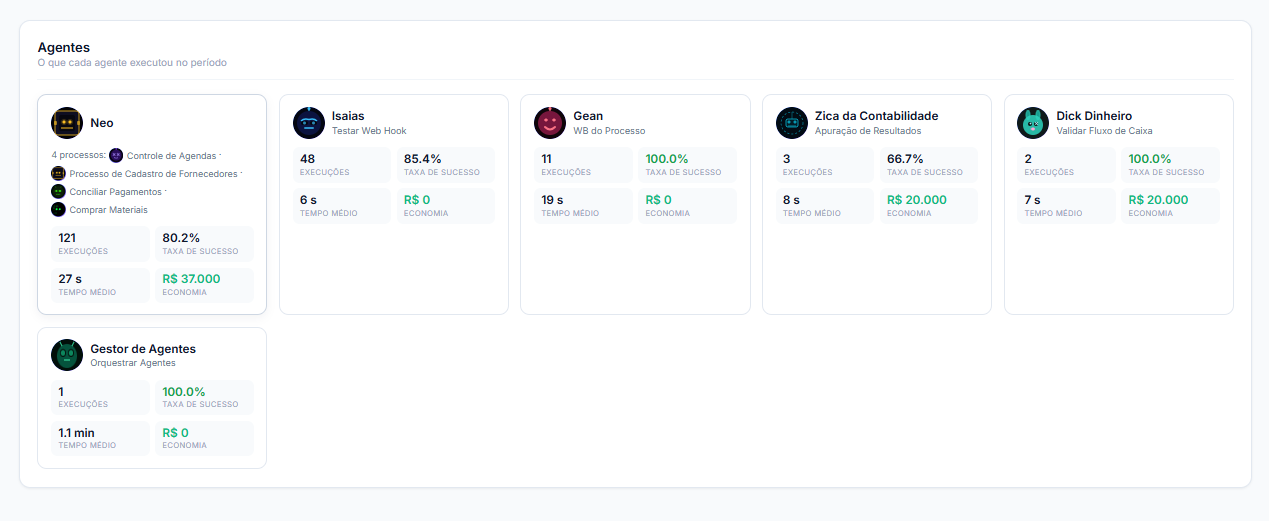The image size is (1269, 521).
Task: Select the Dick Dinheiro agent name
Action: coord(1094,116)
